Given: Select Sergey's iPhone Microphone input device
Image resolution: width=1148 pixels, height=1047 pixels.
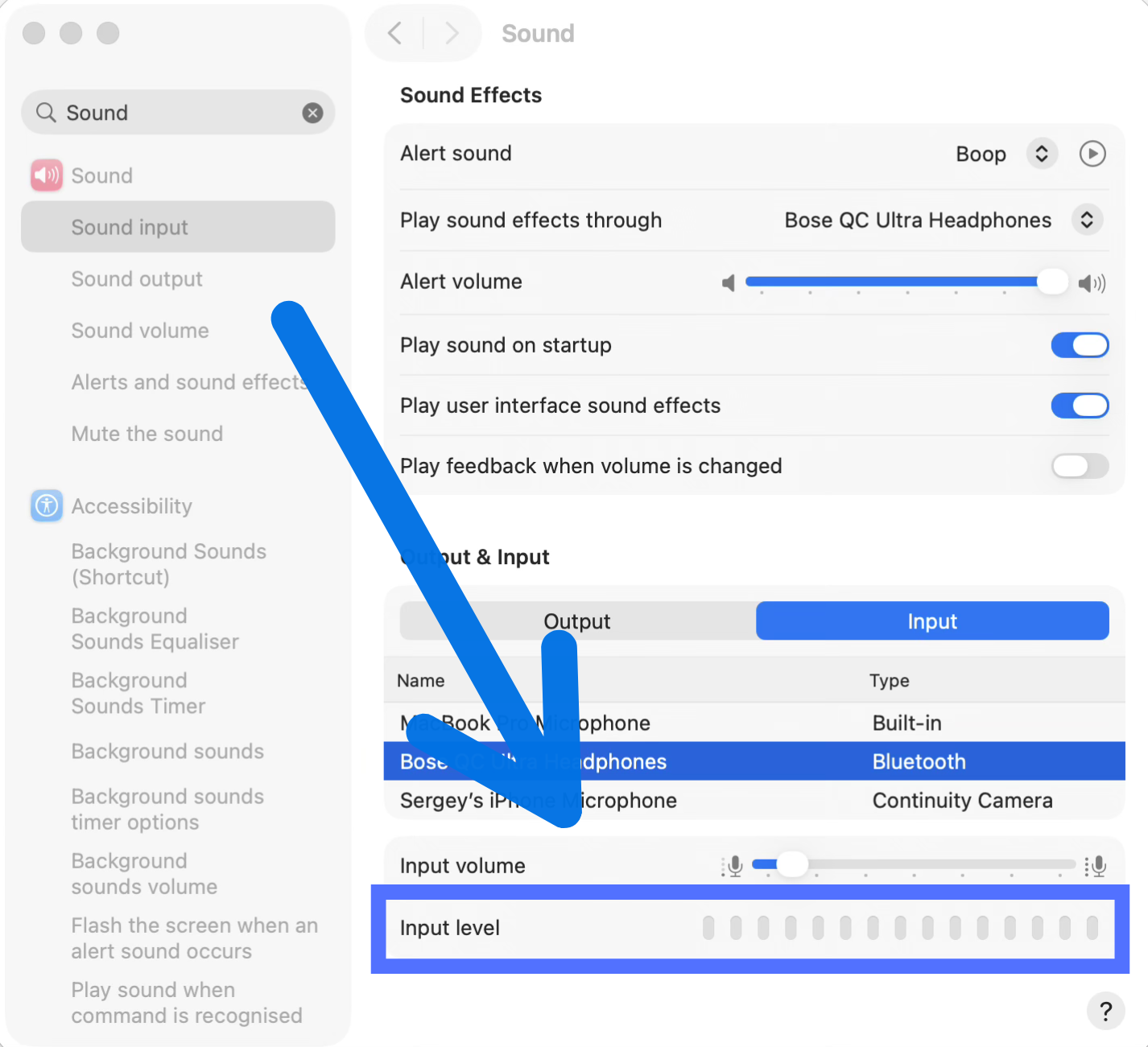Looking at the screenshot, I should (754, 800).
